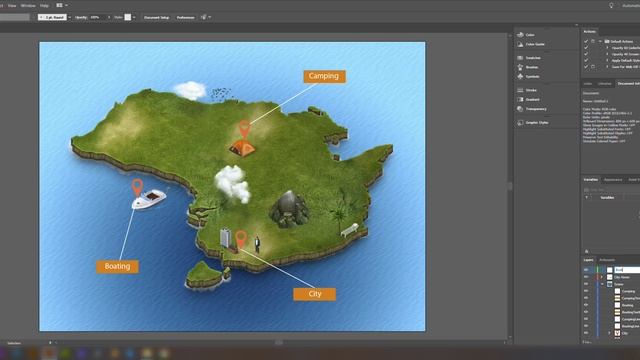Viewport: 640px width, 360px height.
Task: Click the Default Actions folder icon
Action: tap(607, 41)
